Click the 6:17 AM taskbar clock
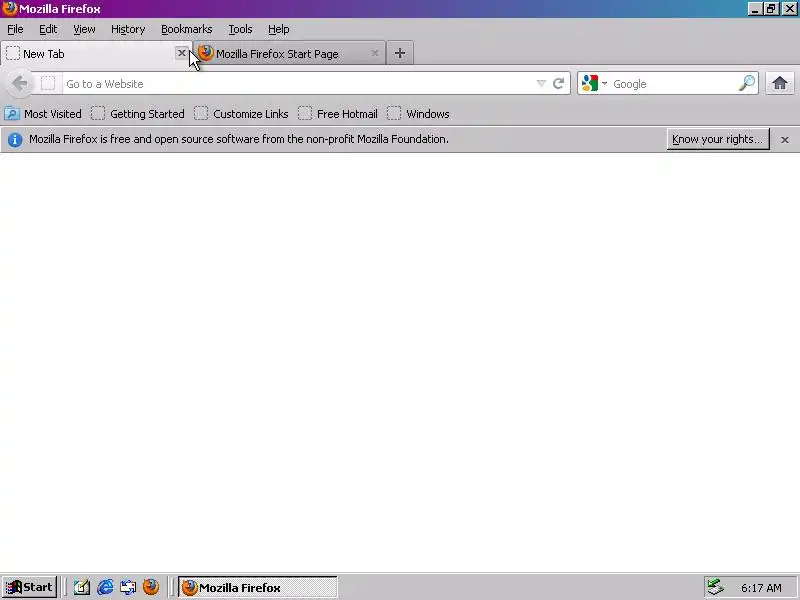The width and height of the screenshot is (800, 600). [761, 588]
